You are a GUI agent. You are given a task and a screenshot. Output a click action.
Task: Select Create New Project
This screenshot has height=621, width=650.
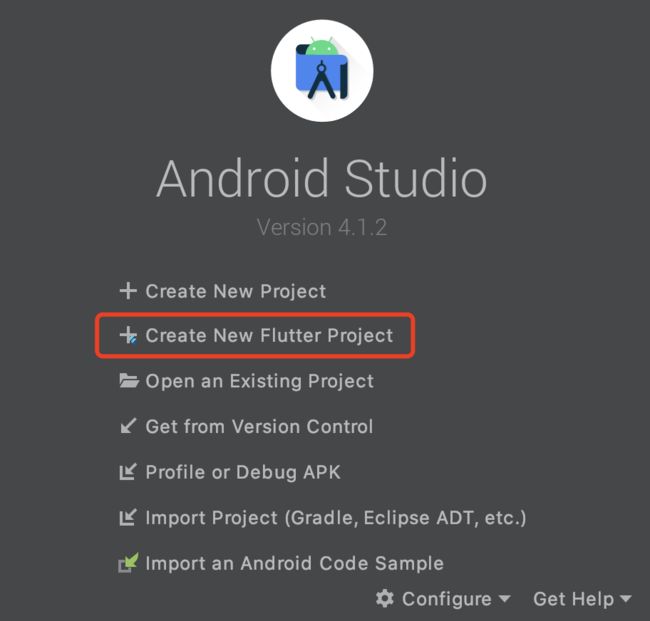(x=235, y=291)
